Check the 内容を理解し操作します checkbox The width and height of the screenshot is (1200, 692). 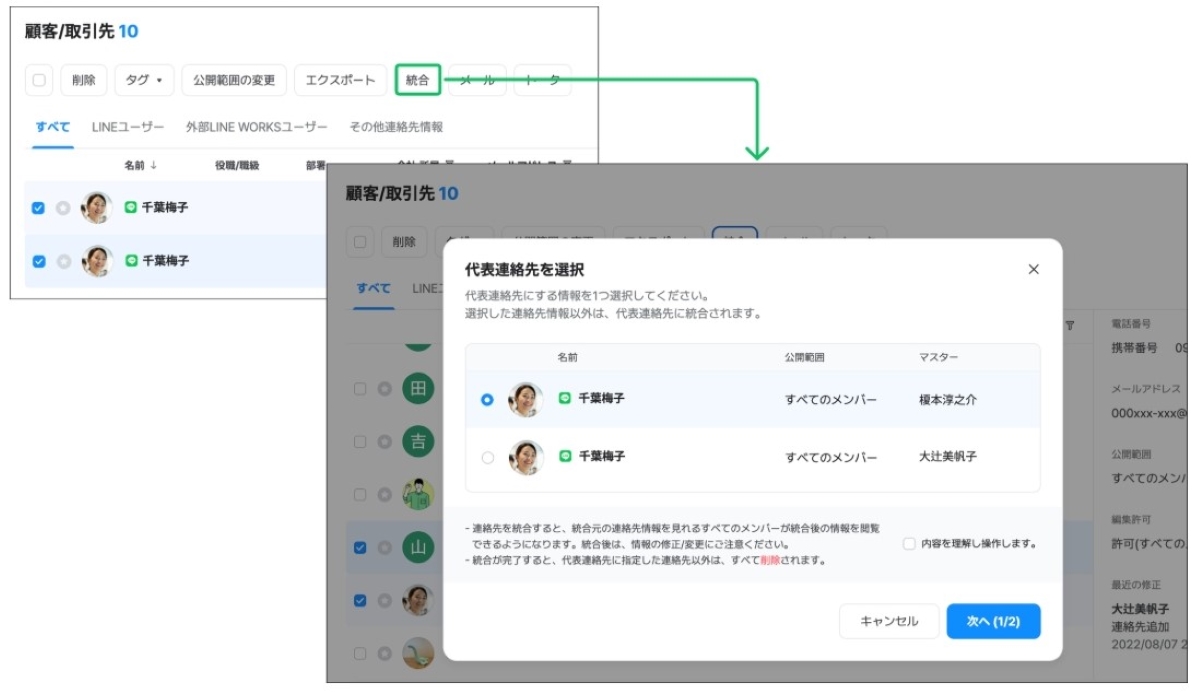[x=909, y=544]
